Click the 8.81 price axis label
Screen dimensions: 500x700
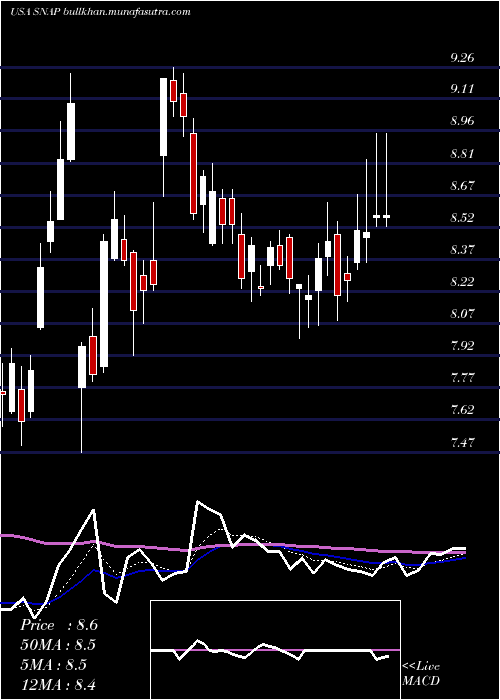coord(462,154)
